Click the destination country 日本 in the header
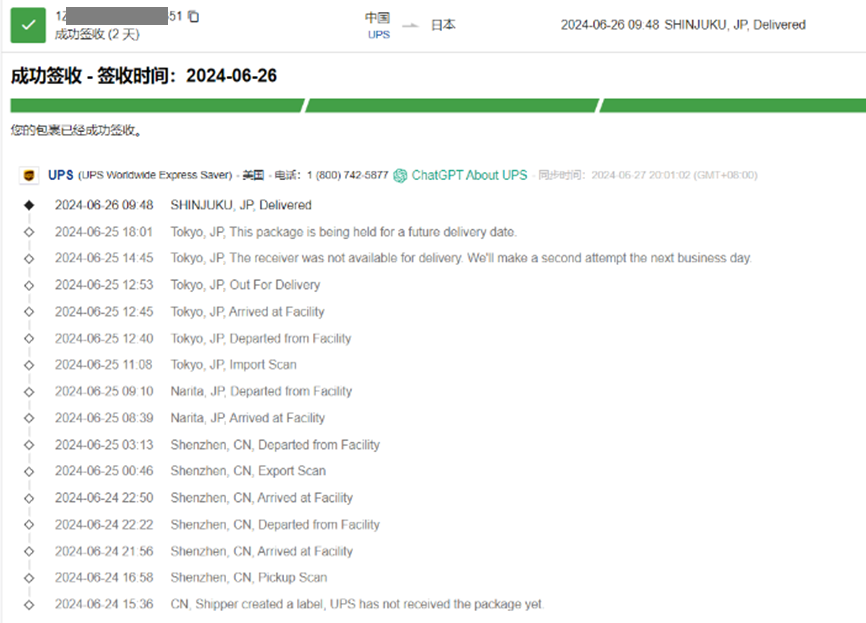The height and width of the screenshot is (623, 866). tap(443, 25)
